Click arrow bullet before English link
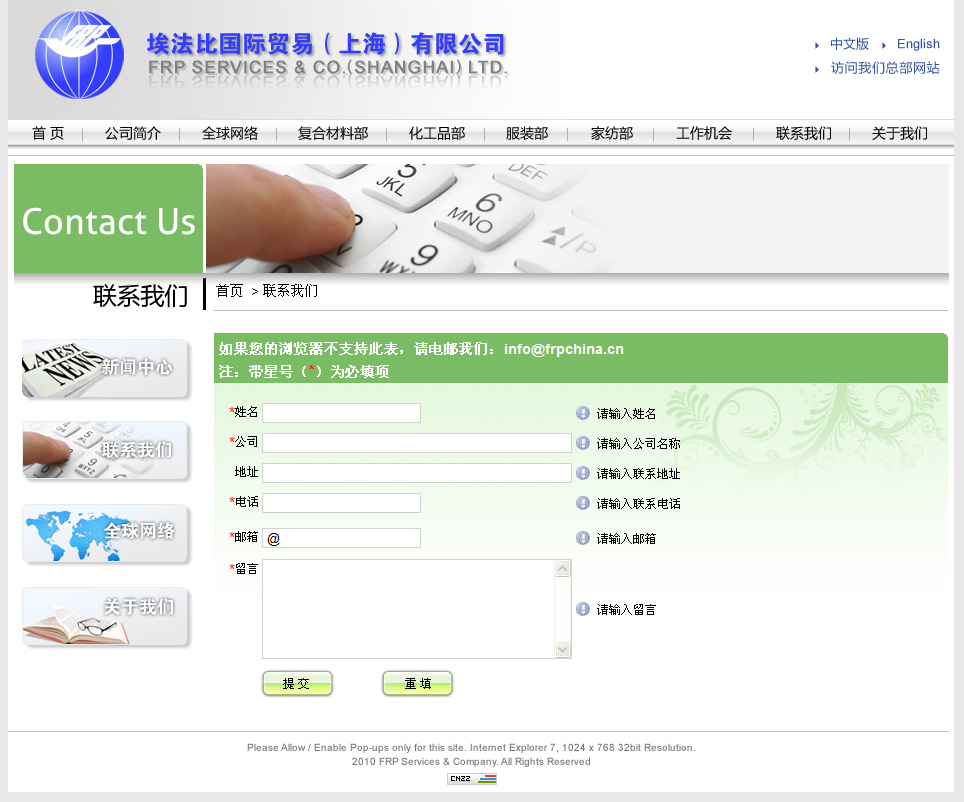 883,45
